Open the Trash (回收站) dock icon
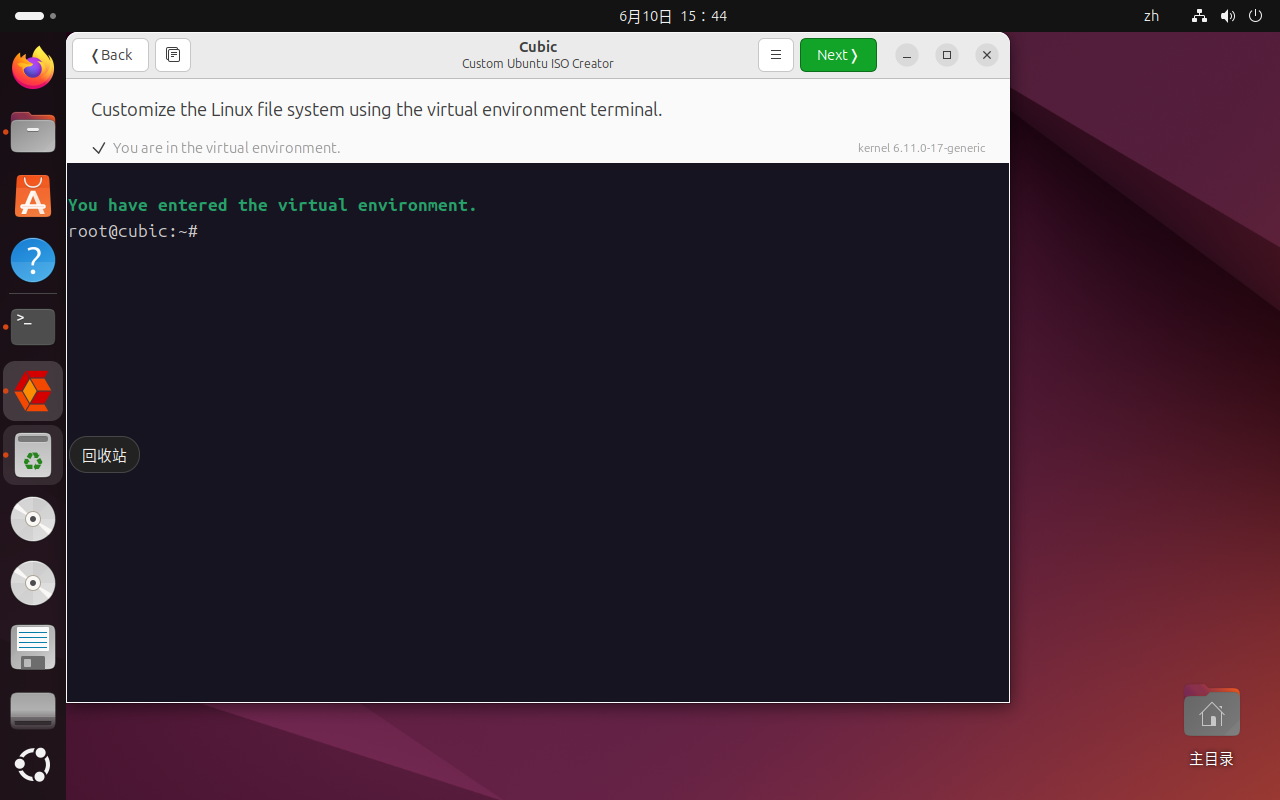 (x=33, y=456)
